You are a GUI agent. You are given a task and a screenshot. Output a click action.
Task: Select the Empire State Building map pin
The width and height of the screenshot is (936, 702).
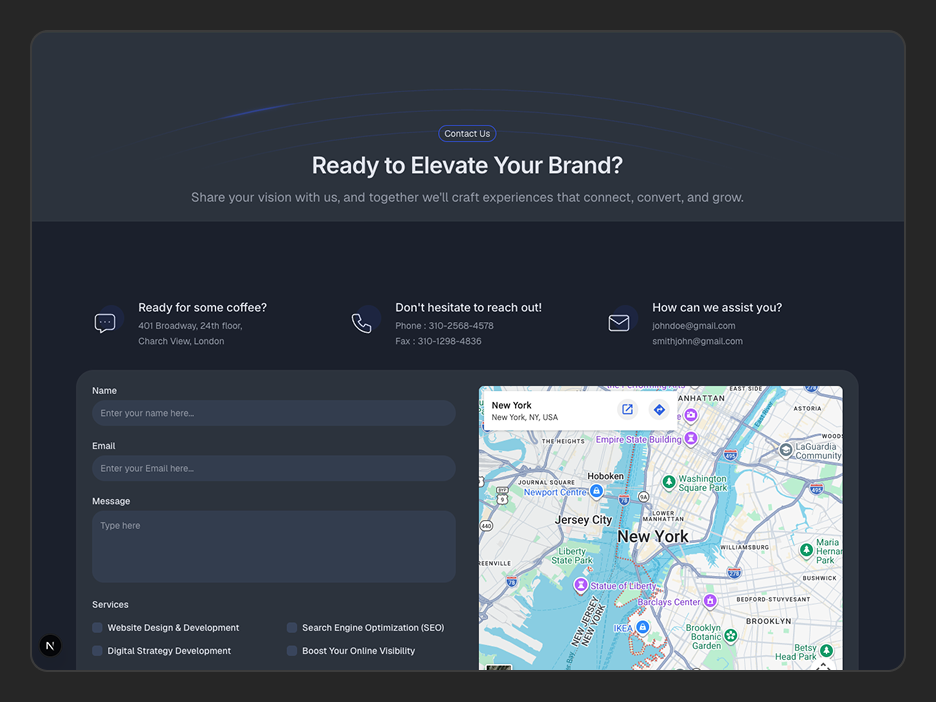click(691, 439)
